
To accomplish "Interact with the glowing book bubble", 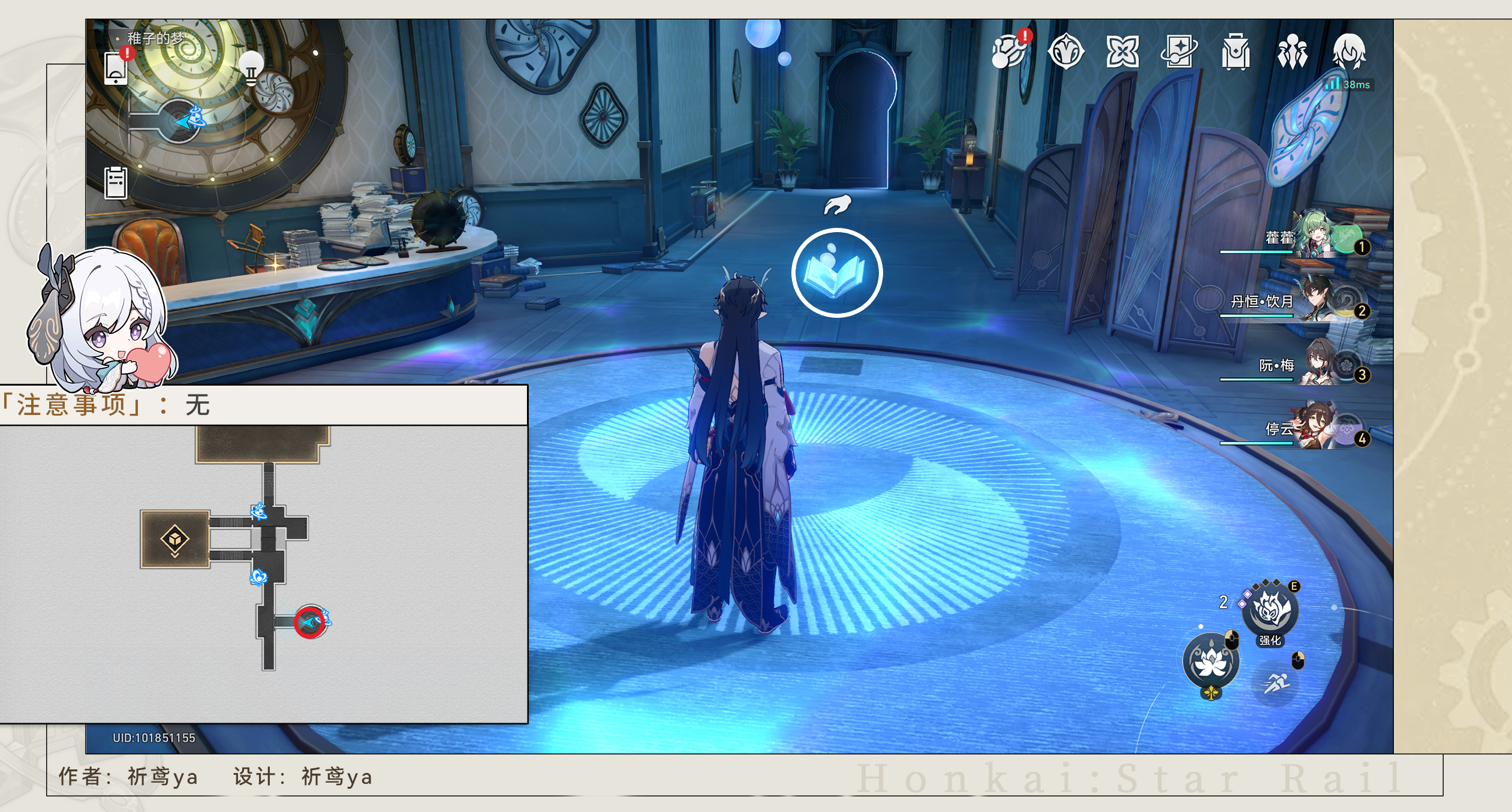I will (x=836, y=273).
